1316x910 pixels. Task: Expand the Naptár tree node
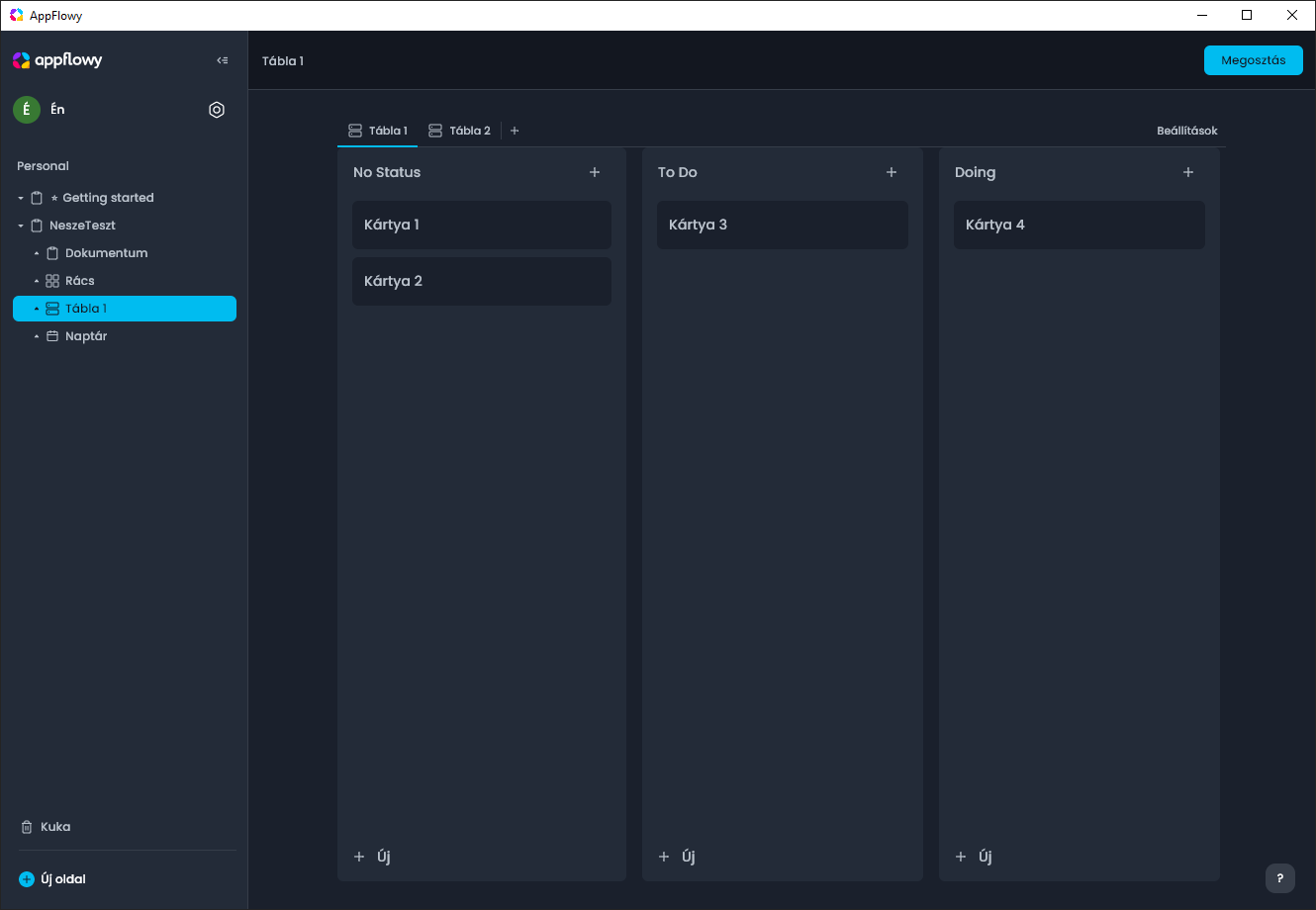point(37,336)
